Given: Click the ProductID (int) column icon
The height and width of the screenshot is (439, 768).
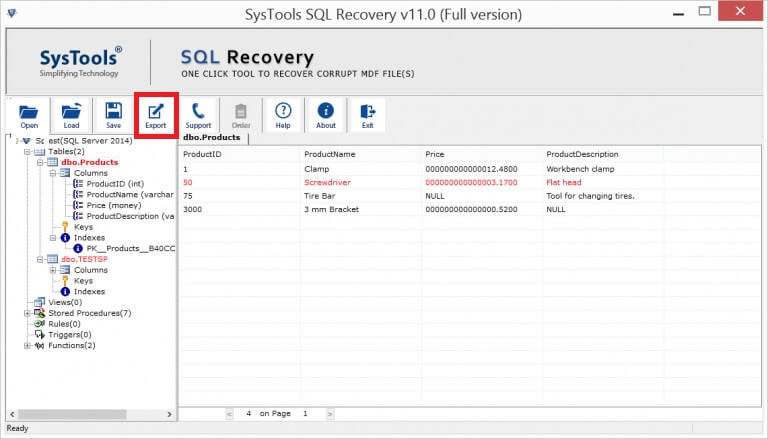Looking at the screenshot, I should tap(78, 184).
